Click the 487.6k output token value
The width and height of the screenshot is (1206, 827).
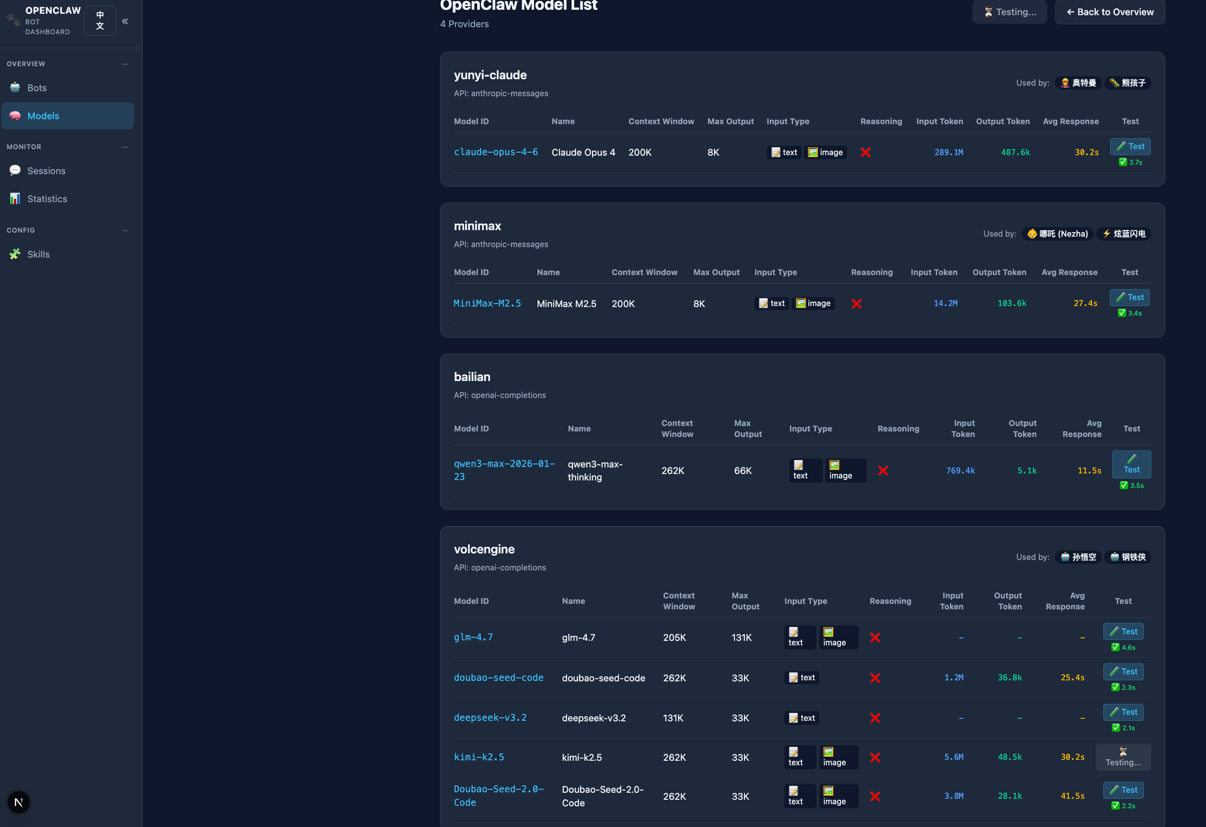pos(1015,152)
